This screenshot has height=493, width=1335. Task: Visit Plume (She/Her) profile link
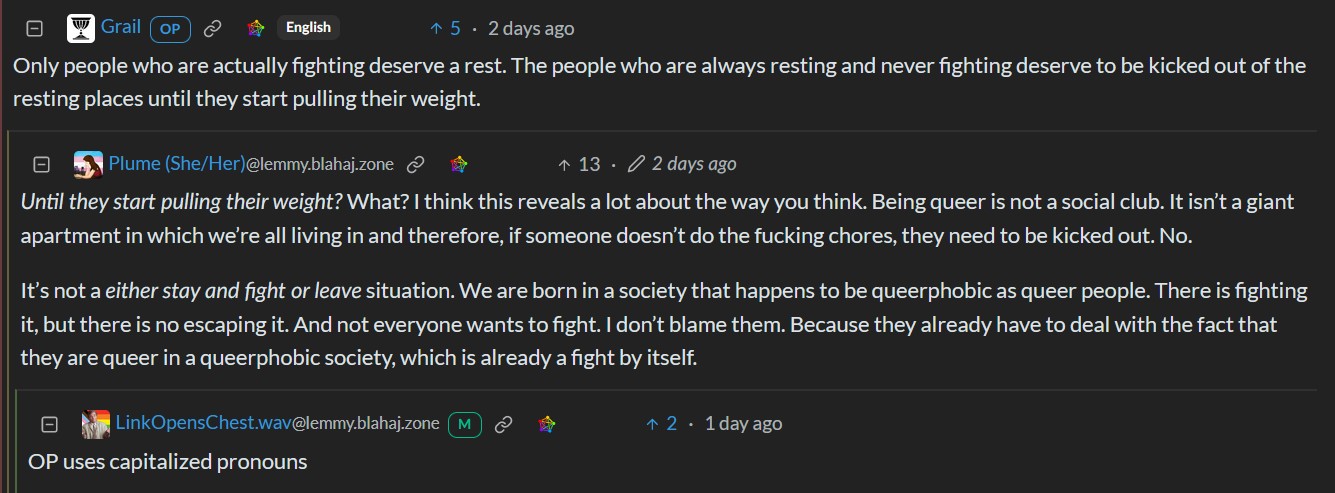(176, 164)
